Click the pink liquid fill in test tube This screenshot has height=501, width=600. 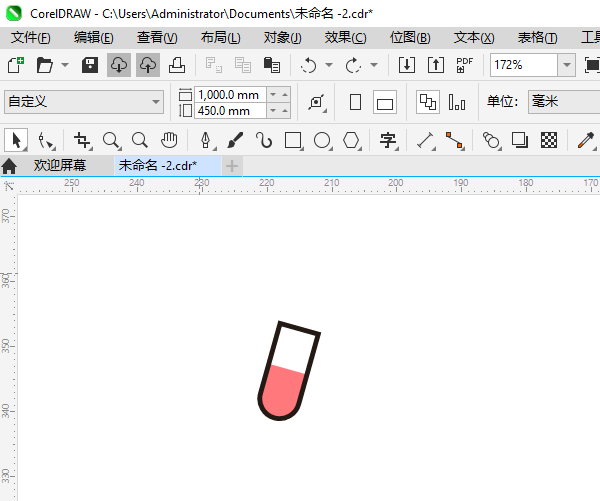pos(282,392)
